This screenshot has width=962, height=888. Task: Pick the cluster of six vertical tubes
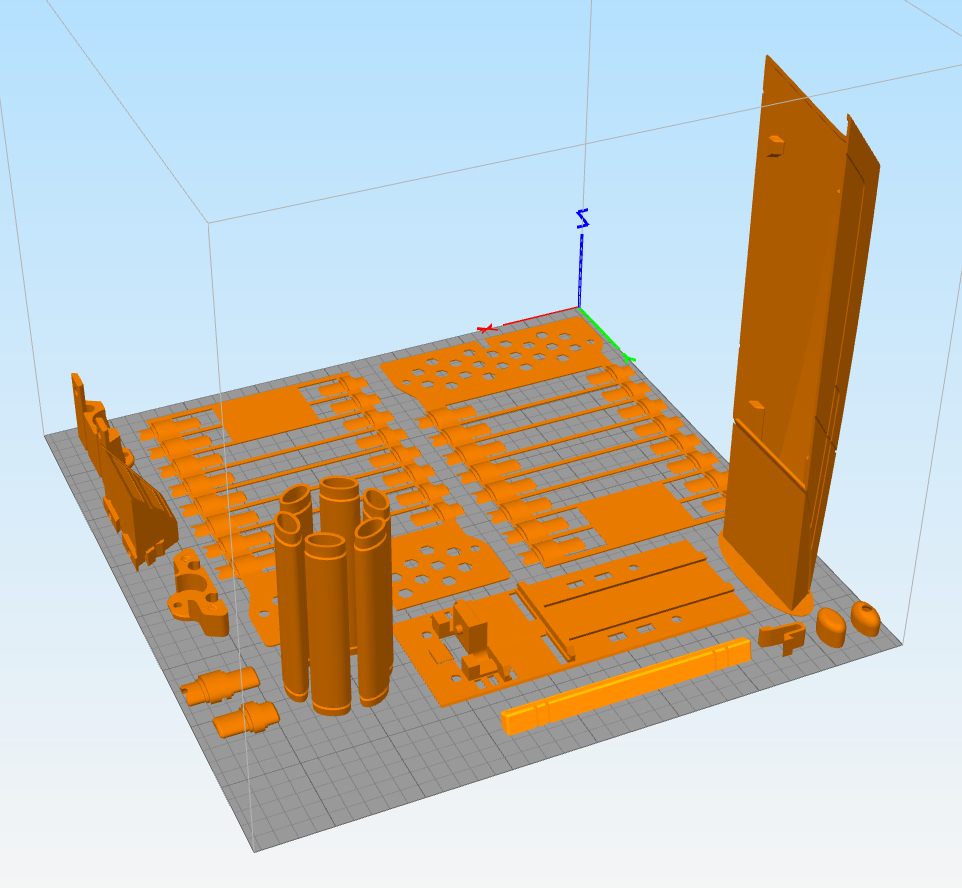334,595
